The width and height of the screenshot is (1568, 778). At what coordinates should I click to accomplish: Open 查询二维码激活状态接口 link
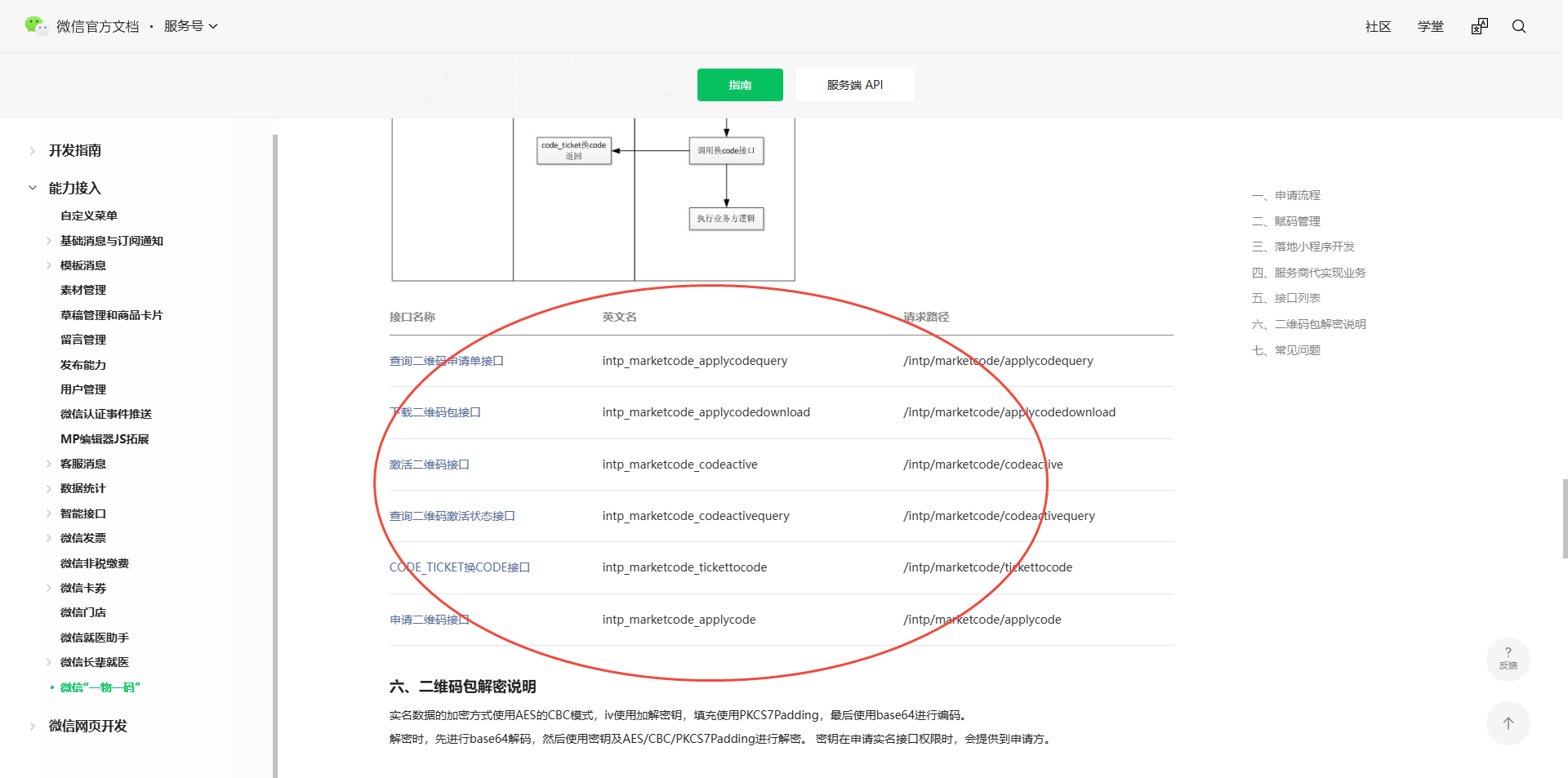click(452, 516)
